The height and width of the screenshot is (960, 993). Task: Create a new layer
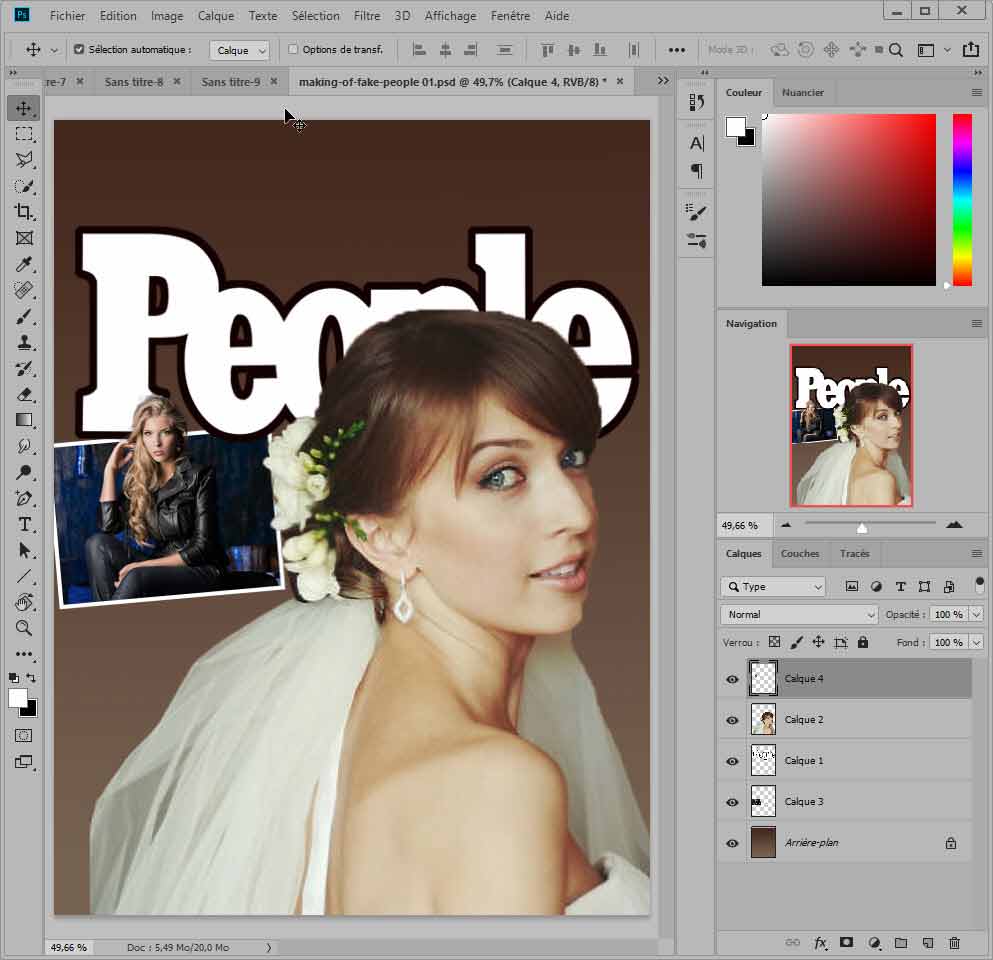928,943
